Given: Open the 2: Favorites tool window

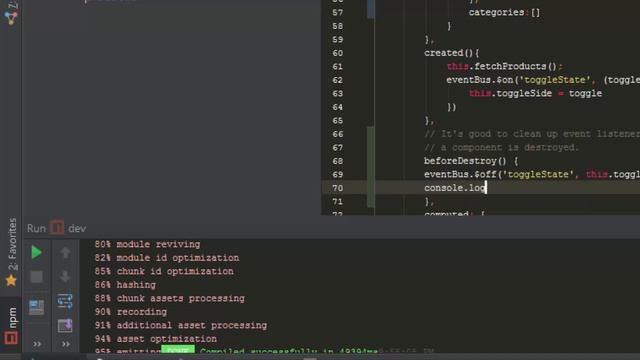Looking at the screenshot, I should tap(12, 252).
